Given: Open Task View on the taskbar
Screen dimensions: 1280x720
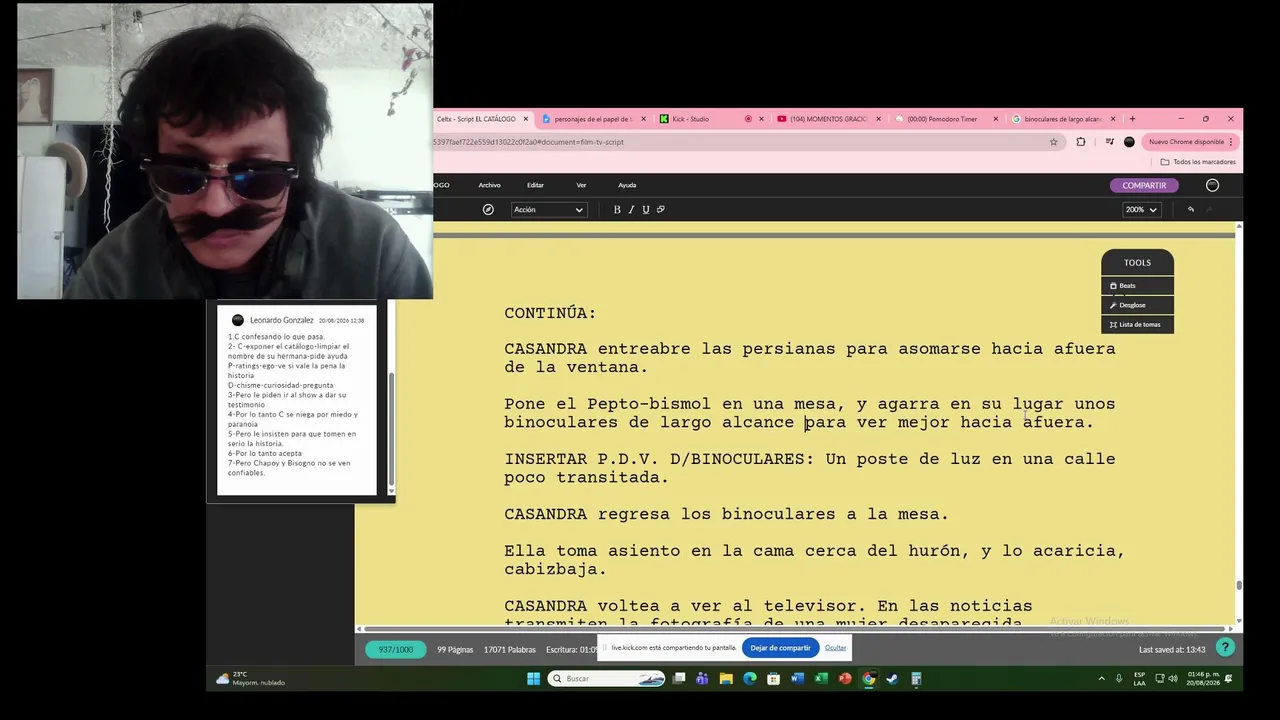Looking at the screenshot, I should 679,679.
